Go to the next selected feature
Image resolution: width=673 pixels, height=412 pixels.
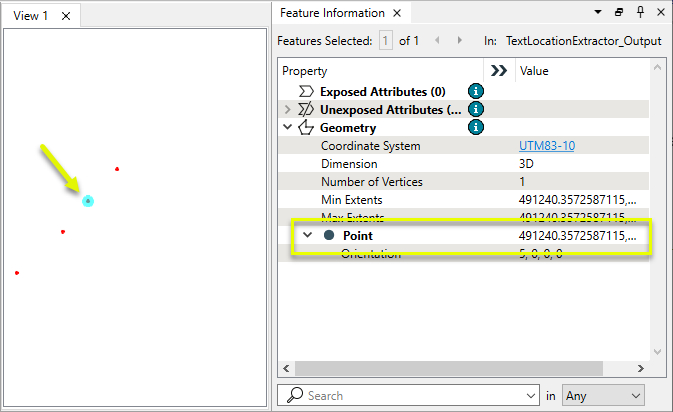[x=459, y=41]
